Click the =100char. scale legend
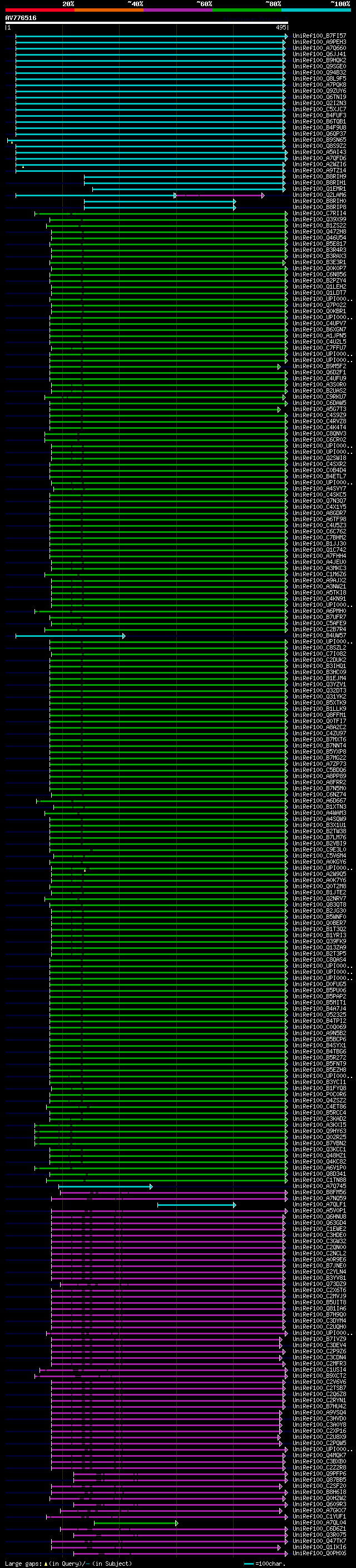356x1568 pixels. 264,1564
